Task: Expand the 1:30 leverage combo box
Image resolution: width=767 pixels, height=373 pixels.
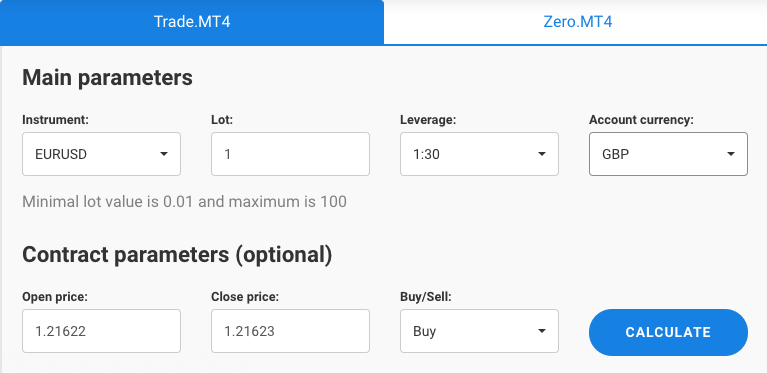Action: (479, 154)
